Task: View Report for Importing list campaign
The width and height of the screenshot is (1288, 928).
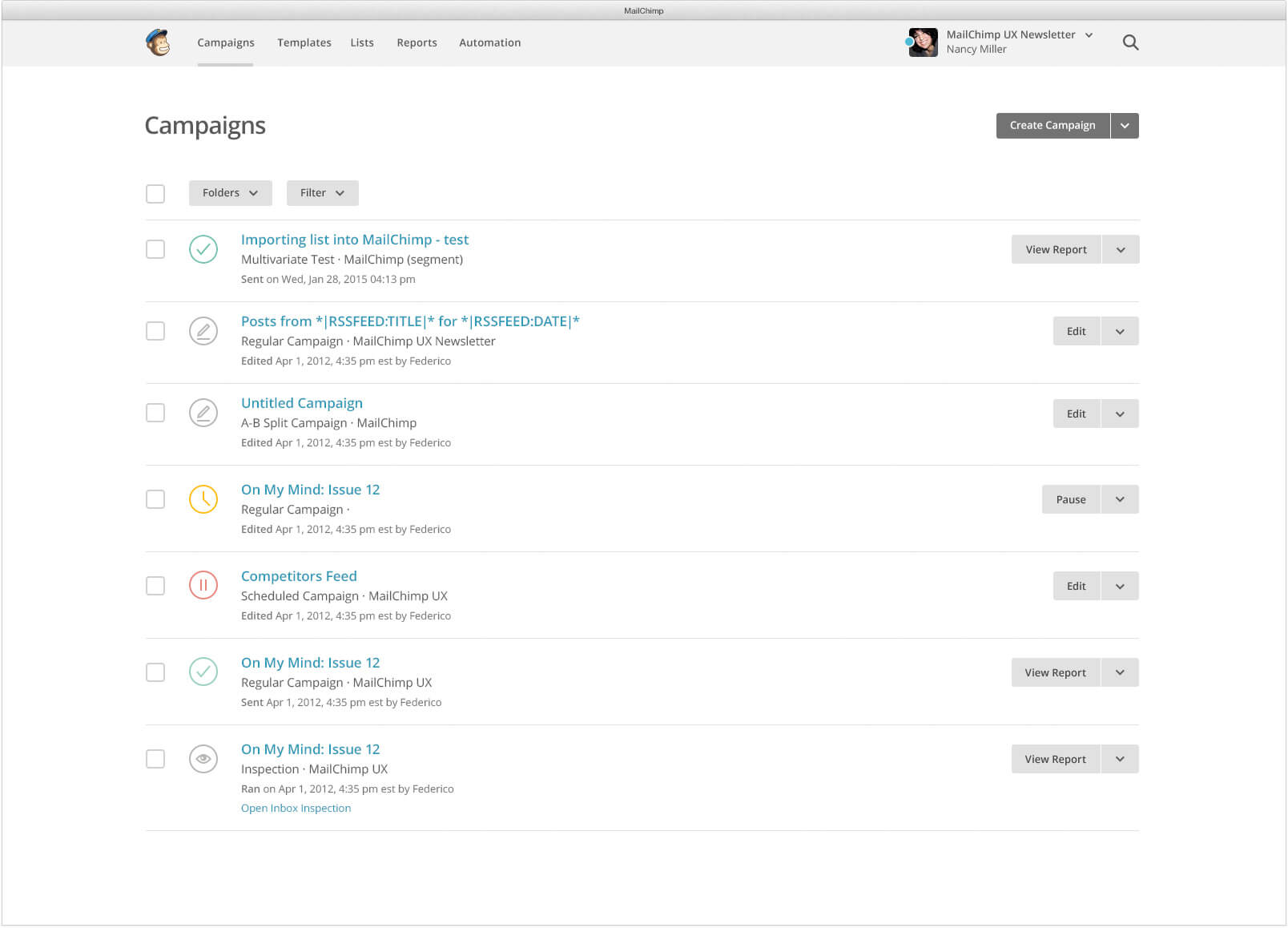Action: 1057,250
